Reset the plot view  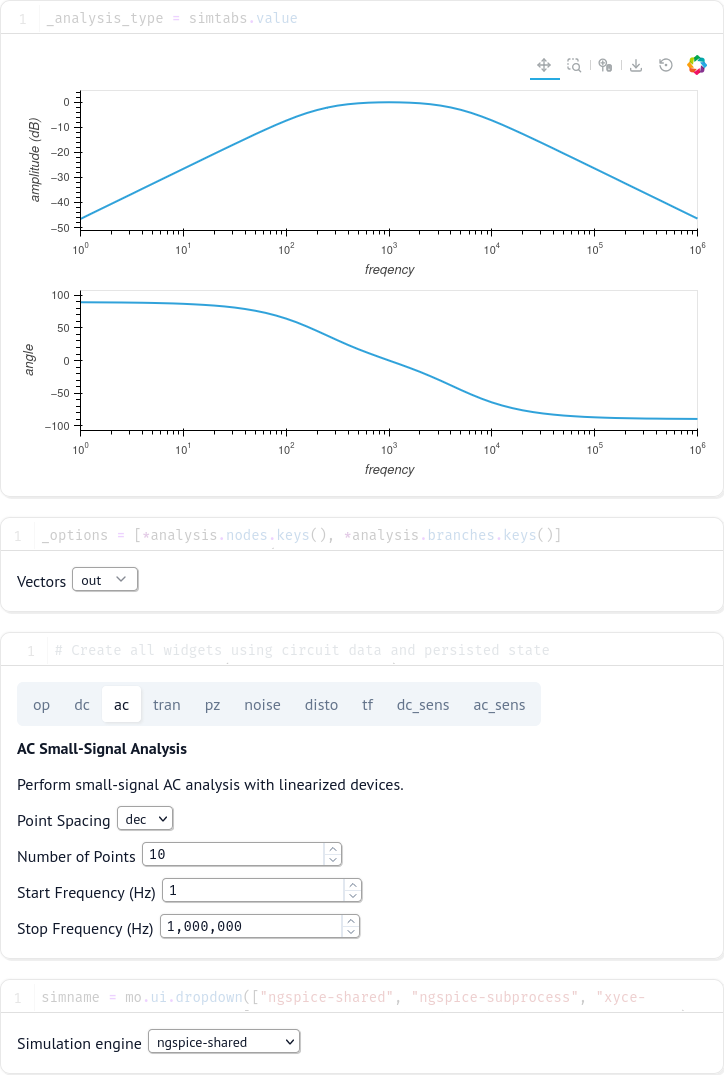point(666,65)
